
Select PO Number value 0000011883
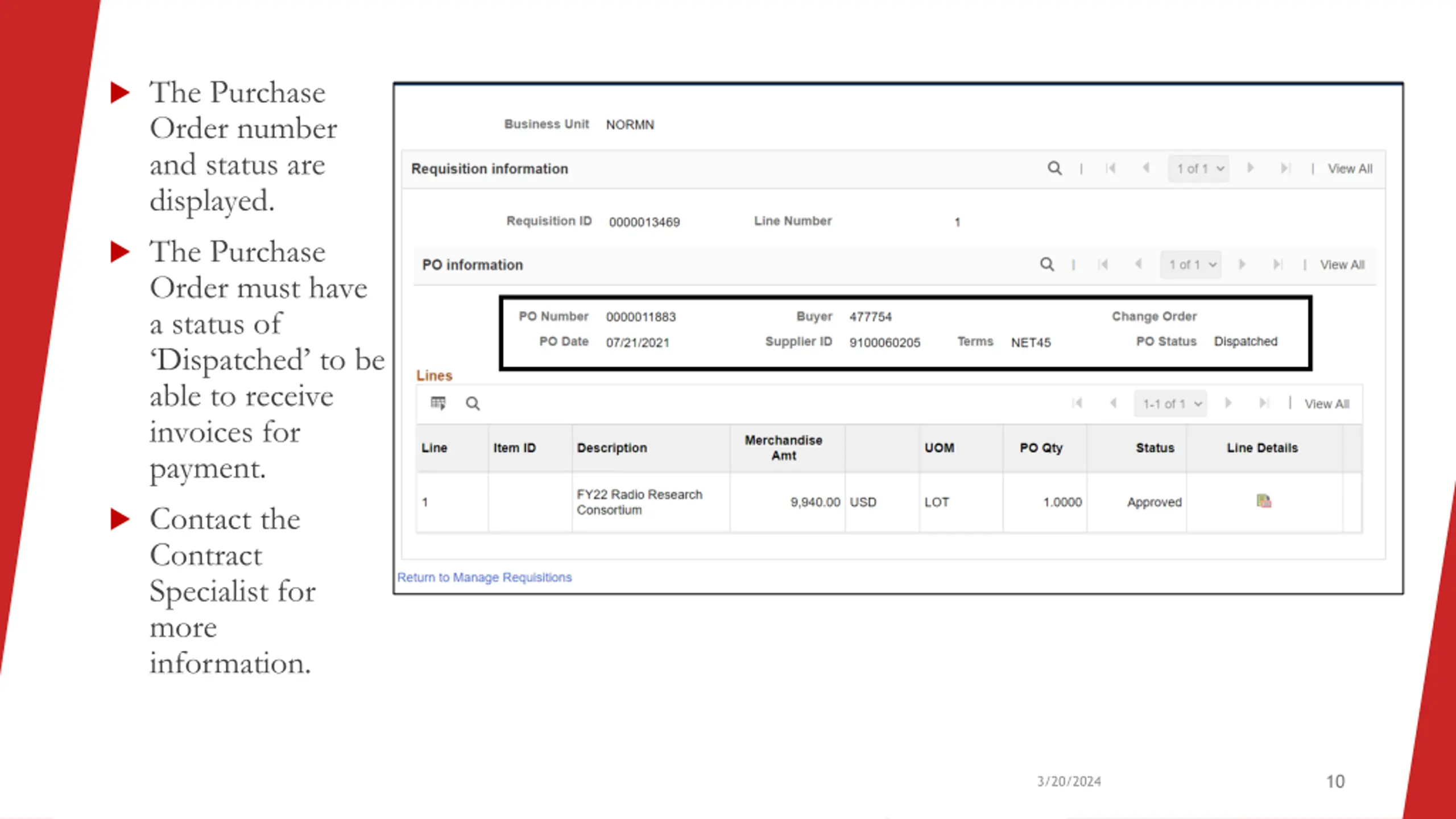[x=641, y=317]
